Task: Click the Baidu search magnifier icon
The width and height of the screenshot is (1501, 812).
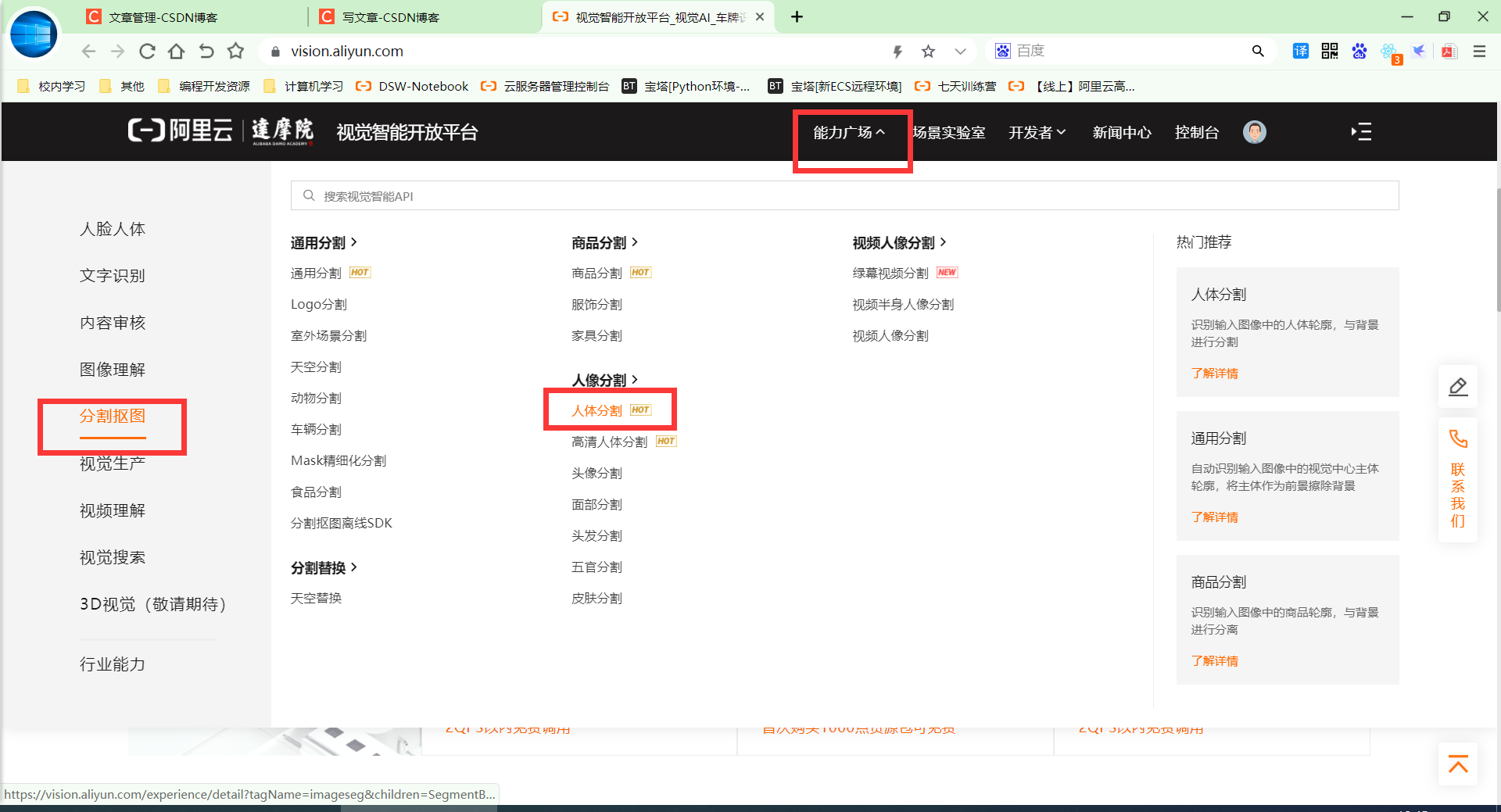Action: pos(1258,52)
